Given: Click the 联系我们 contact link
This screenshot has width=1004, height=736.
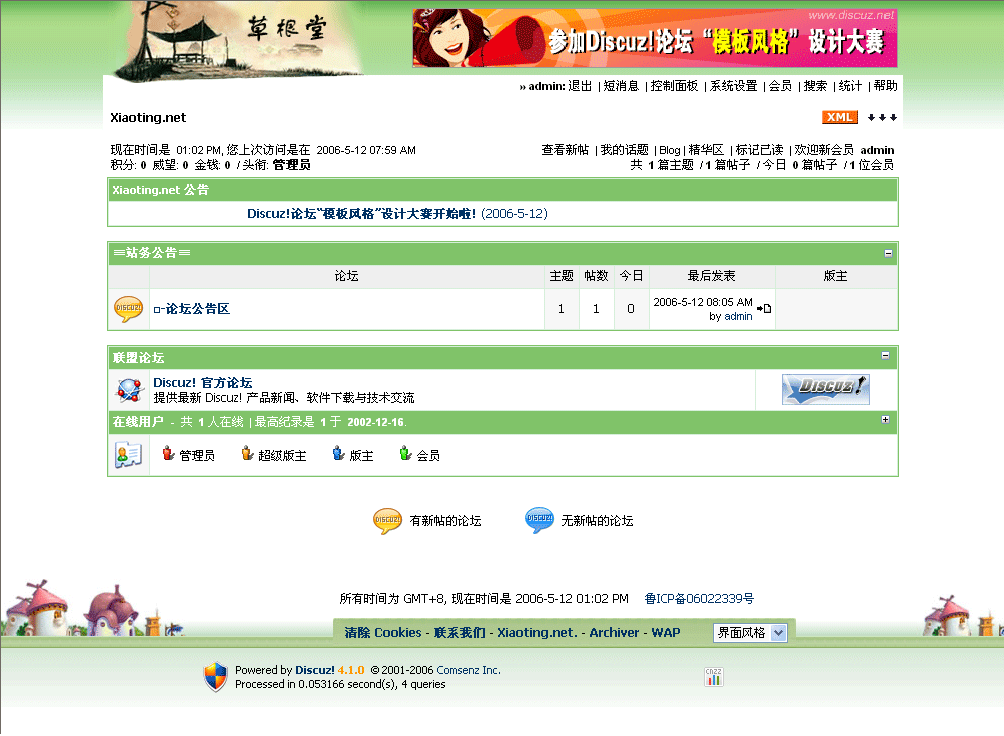Looking at the screenshot, I should point(459,632).
